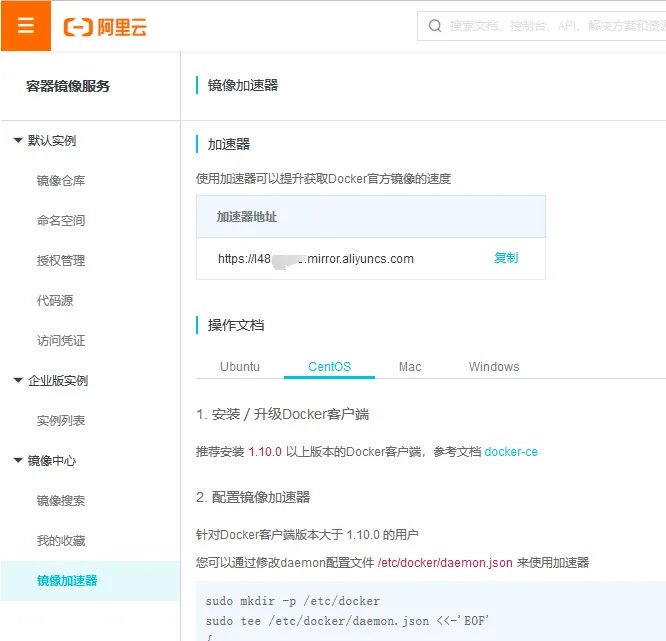Click the 镜像中心 group label
The width and height of the screenshot is (666, 641).
[52, 460]
